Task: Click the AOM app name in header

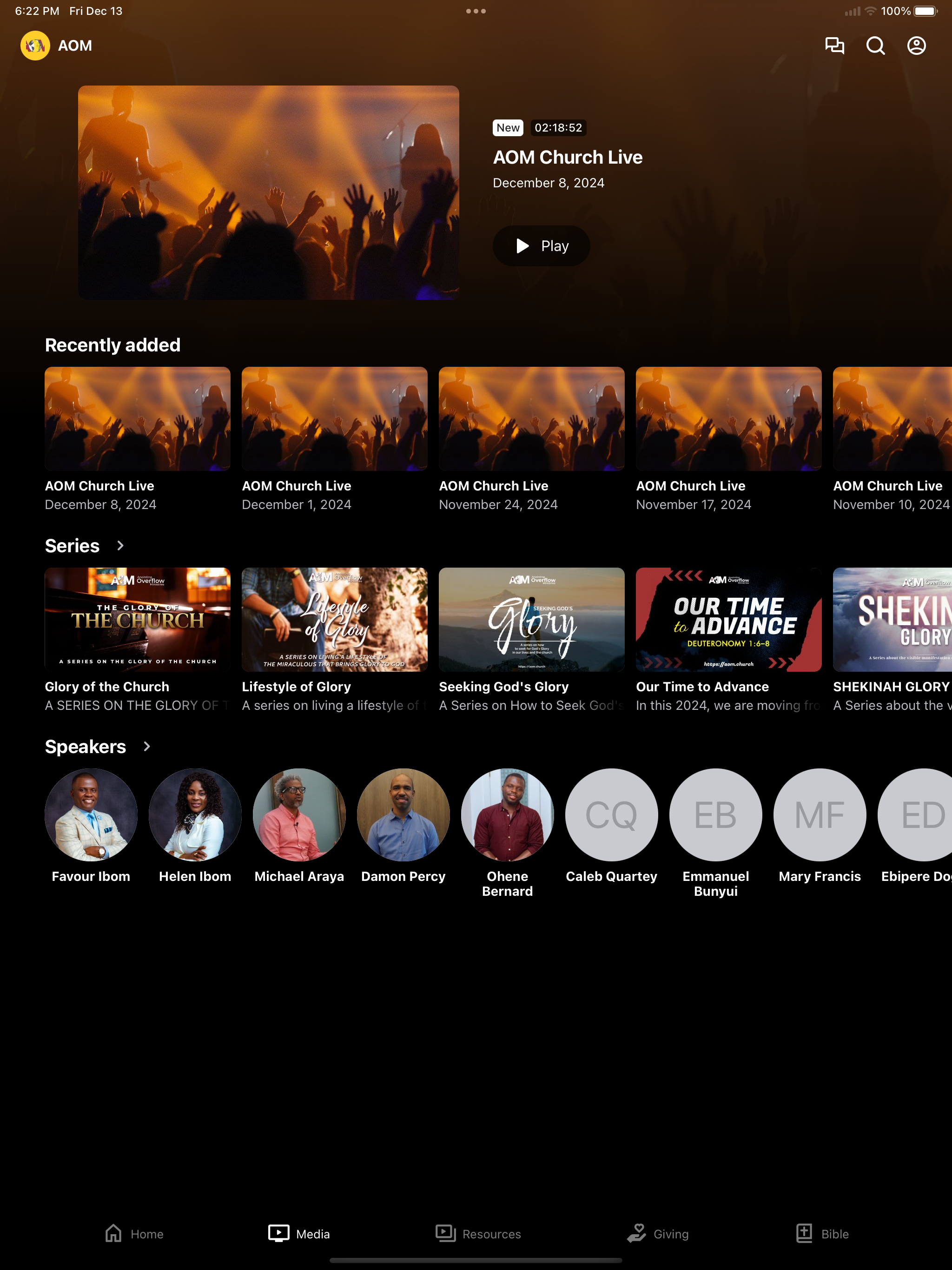Action: pos(75,46)
